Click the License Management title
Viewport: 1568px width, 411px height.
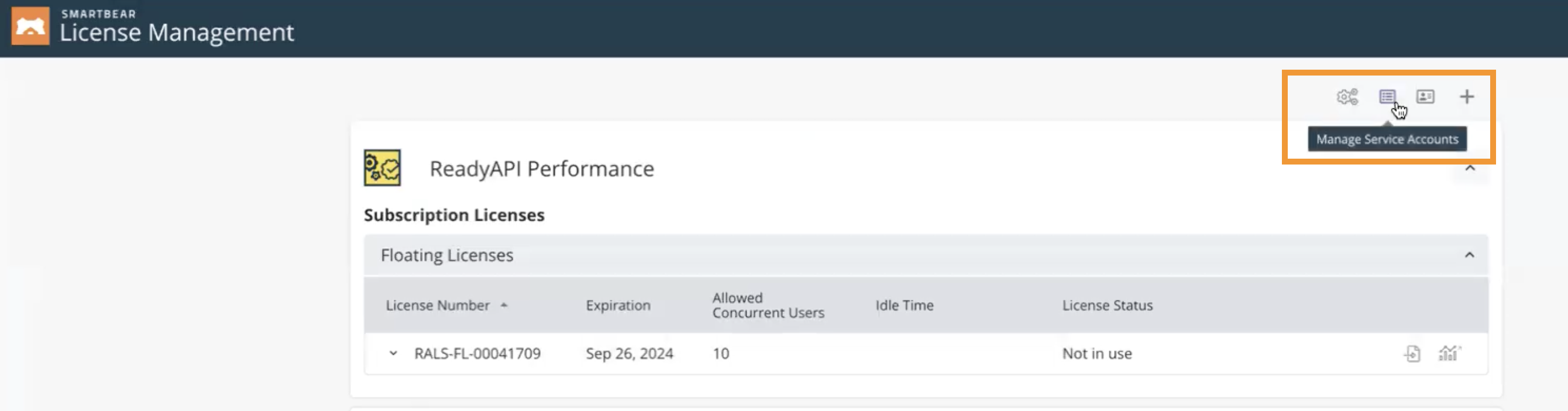point(177,32)
